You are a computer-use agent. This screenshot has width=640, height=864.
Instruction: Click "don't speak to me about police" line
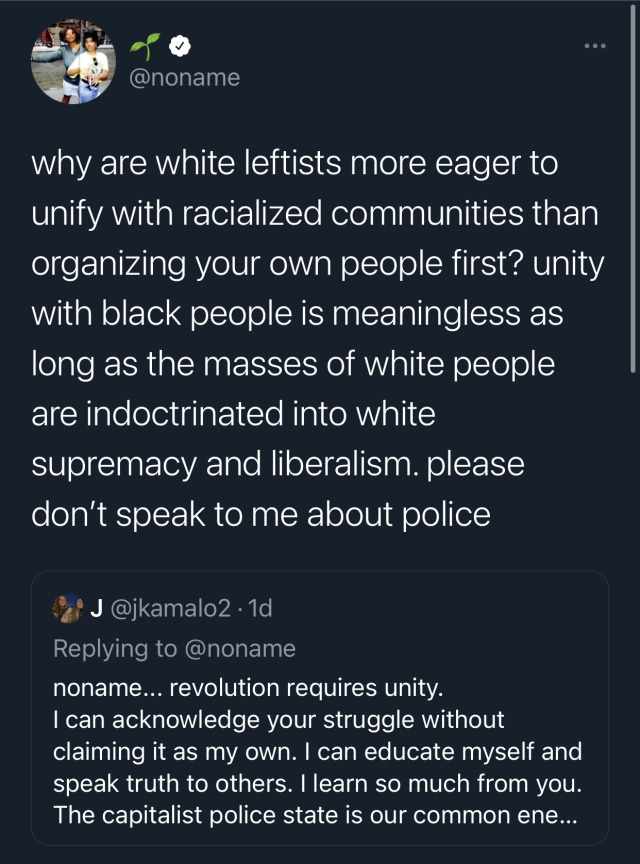(261, 514)
